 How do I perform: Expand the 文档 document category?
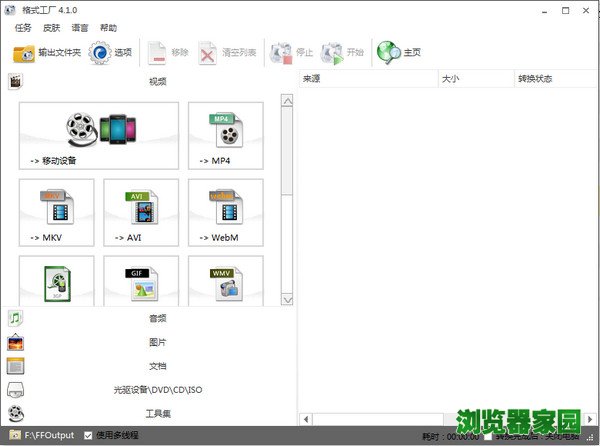click(156, 366)
